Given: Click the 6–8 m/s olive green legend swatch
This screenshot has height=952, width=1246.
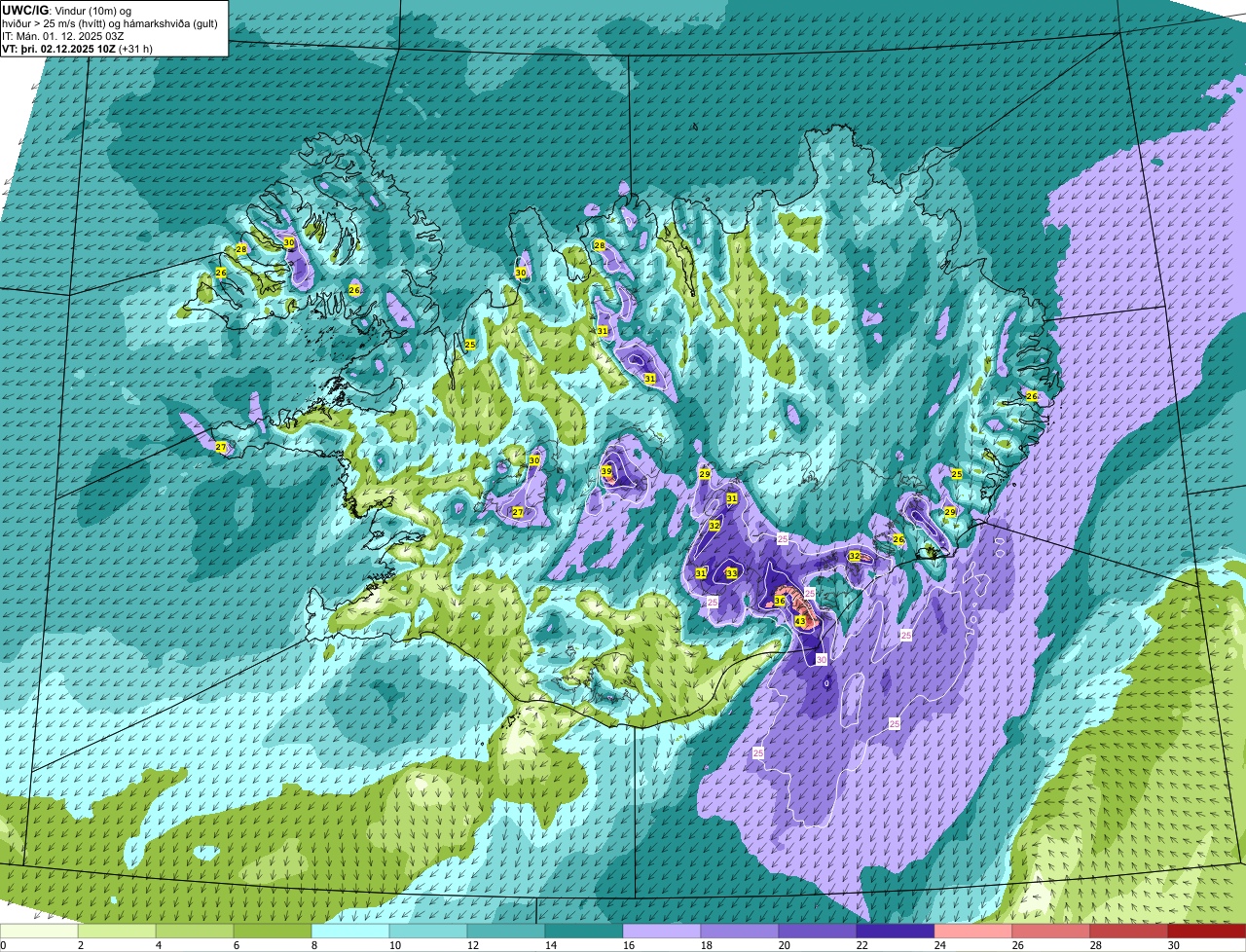Looking at the screenshot, I should (x=273, y=931).
